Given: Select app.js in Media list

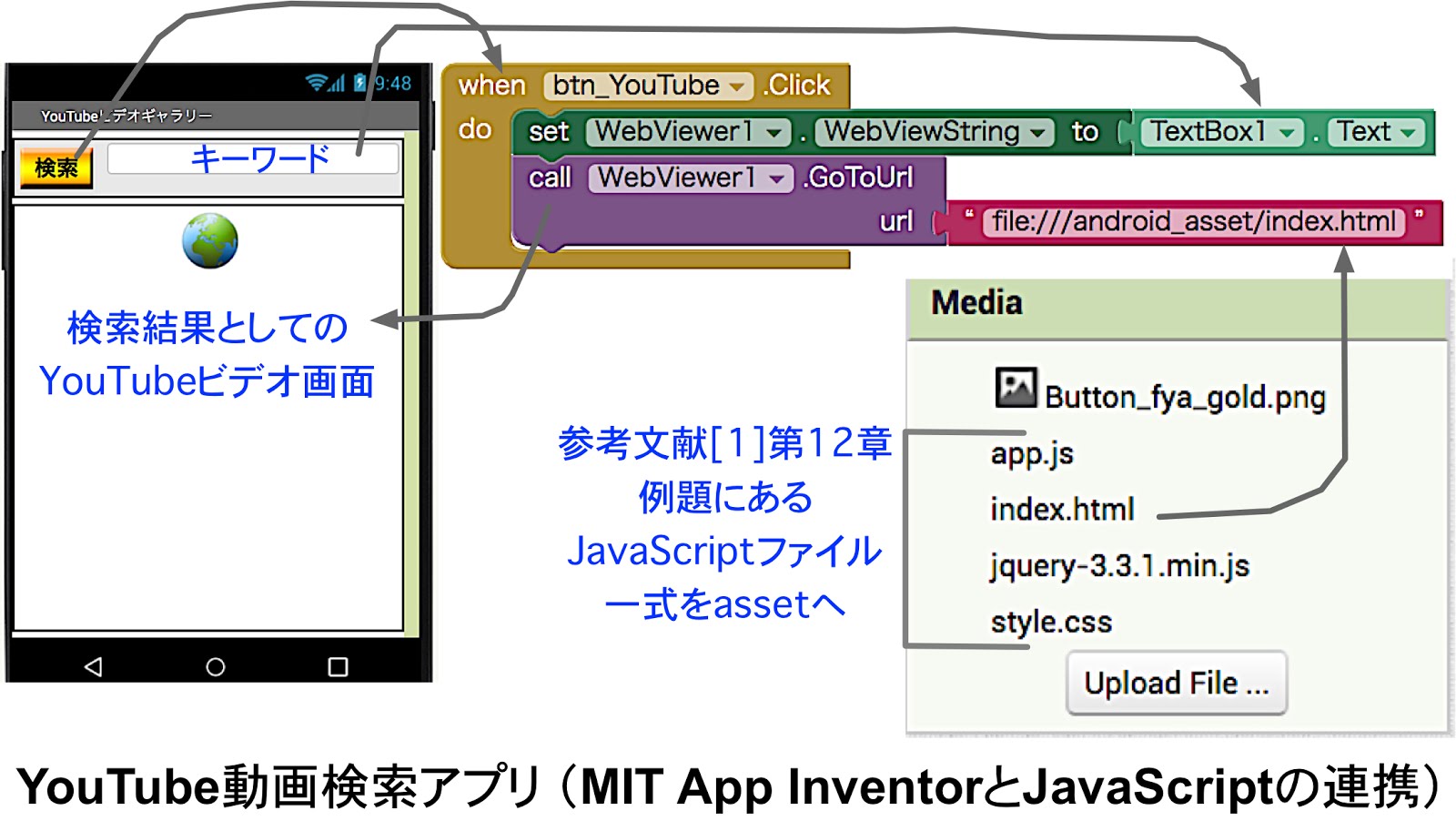Looking at the screenshot, I should click(1032, 453).
